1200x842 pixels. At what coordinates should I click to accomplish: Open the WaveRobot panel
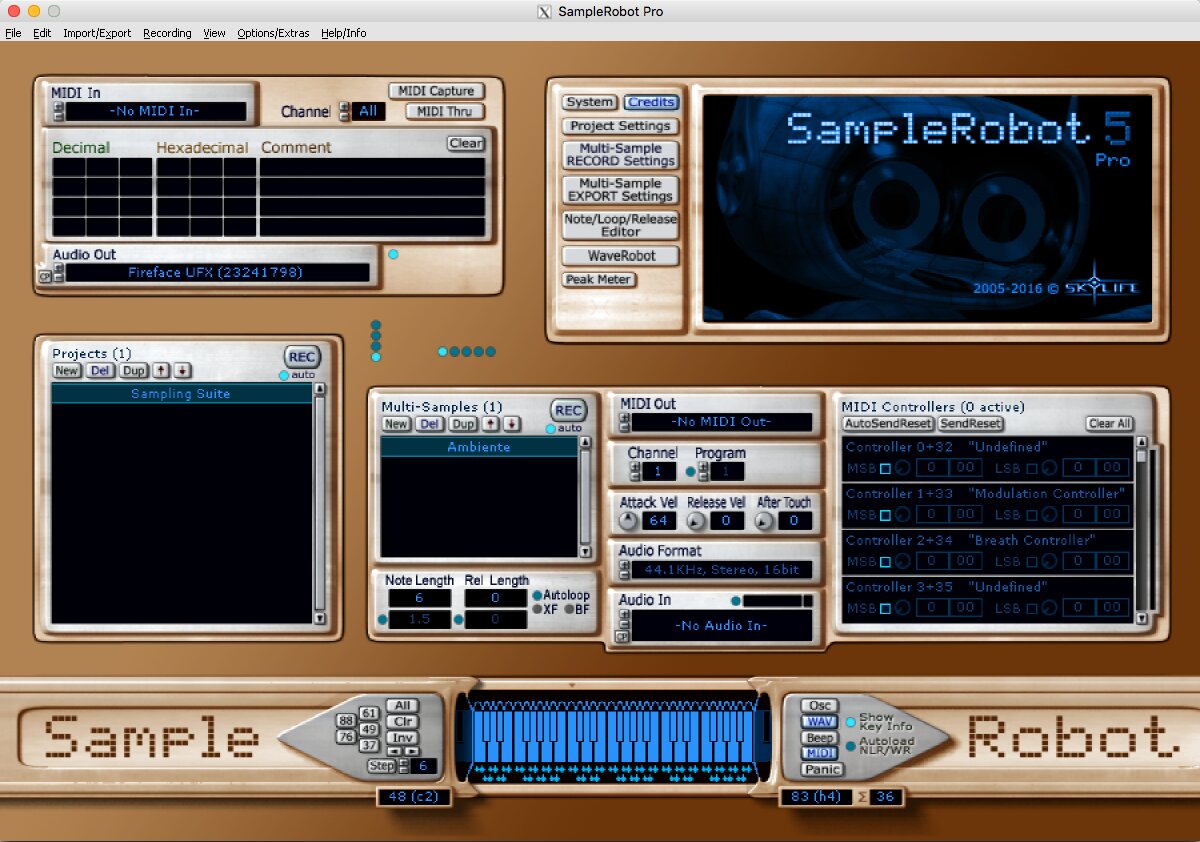click(x=621, y=256)
